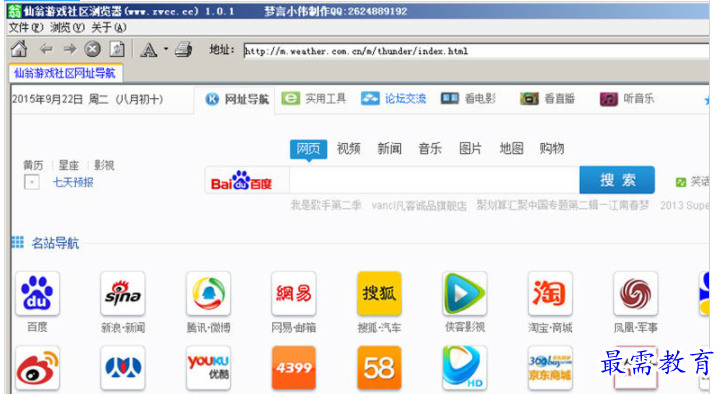Select the 地图 search category
This screenshot has width=722, height=394.
point(511,149)
